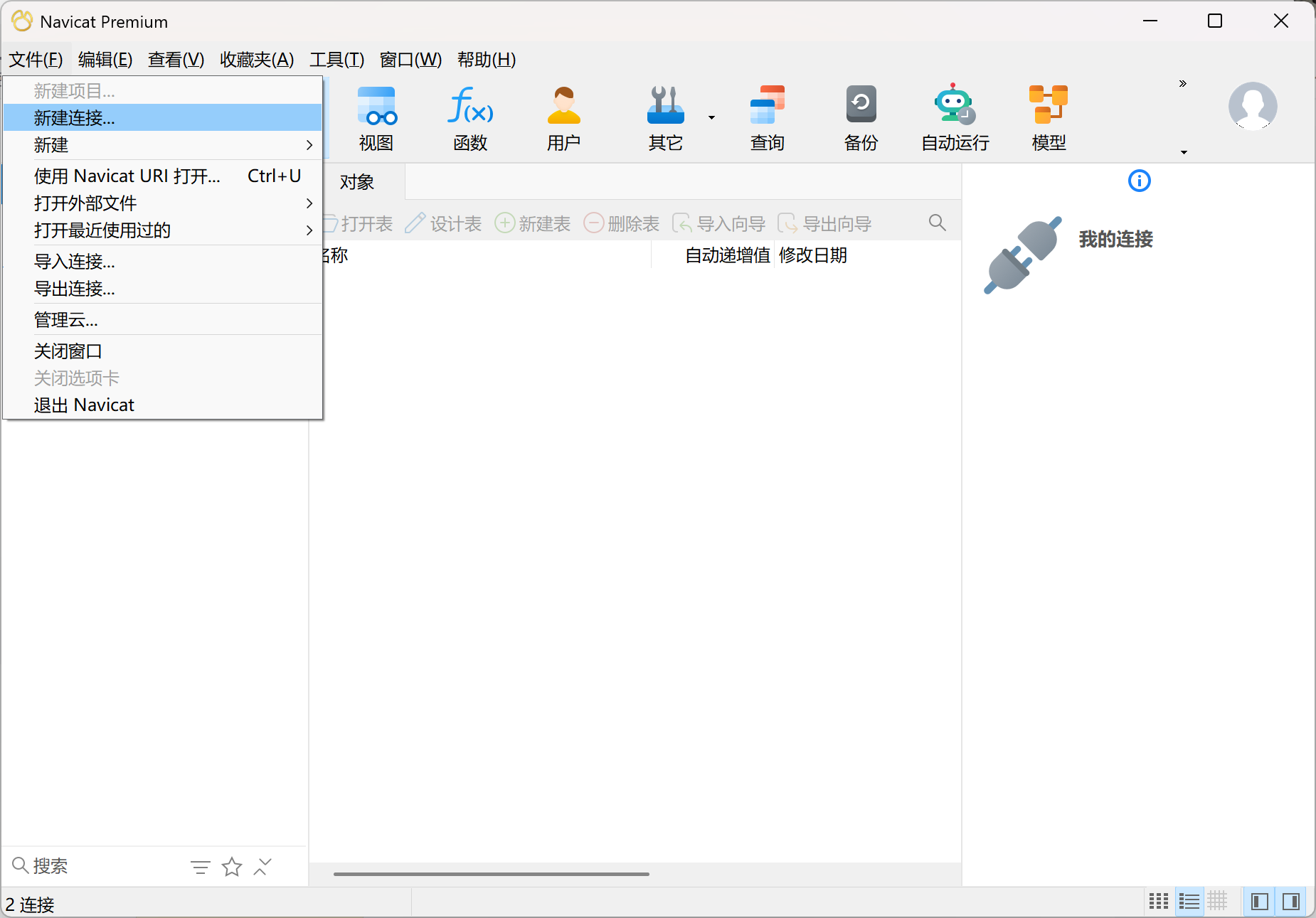This screenshot has height=918, width=1316.
Task: Open the 其它 (Others) toolbar icon
Action: 666,118
